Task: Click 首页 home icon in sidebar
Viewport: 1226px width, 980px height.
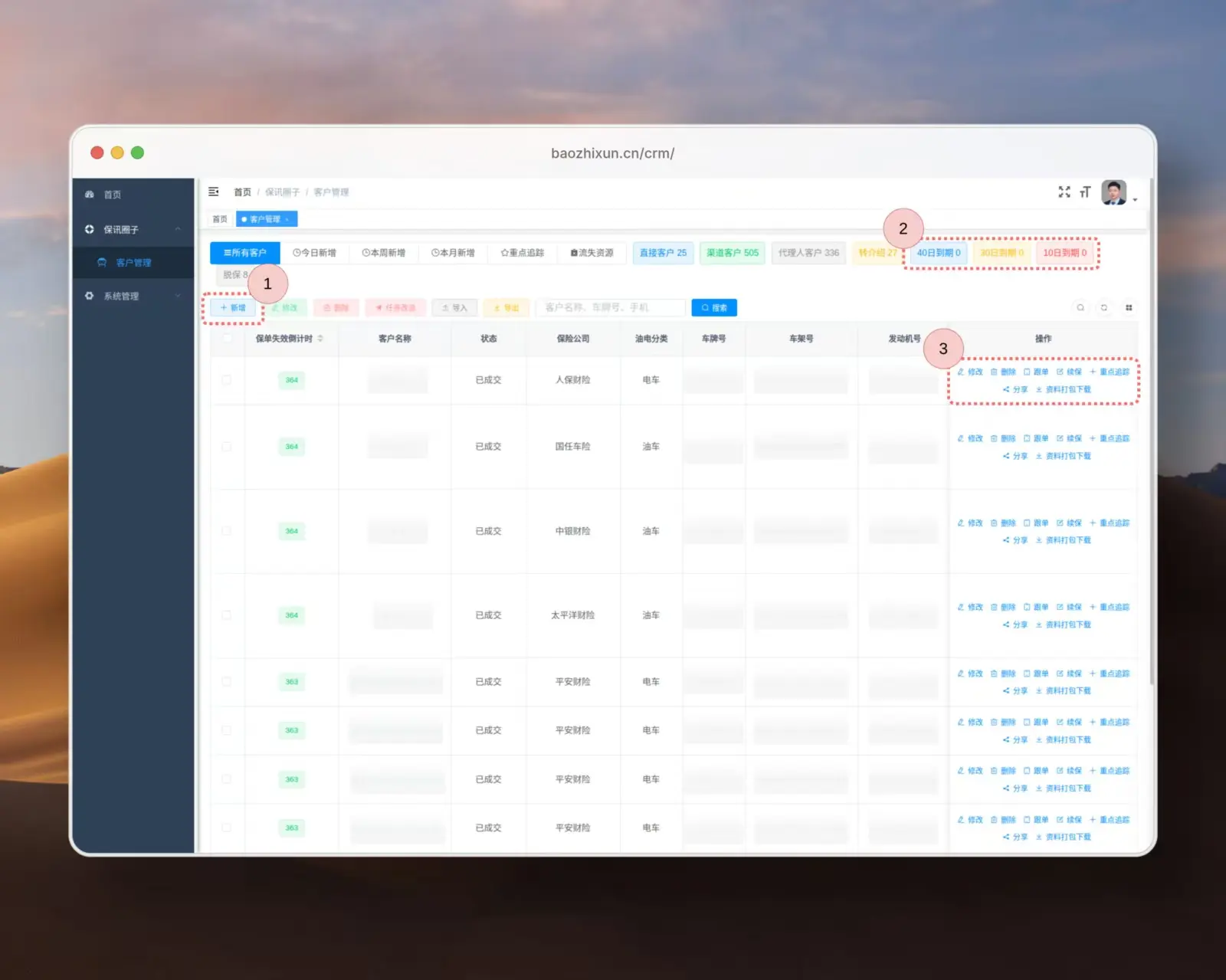Action: coord(90,195)
